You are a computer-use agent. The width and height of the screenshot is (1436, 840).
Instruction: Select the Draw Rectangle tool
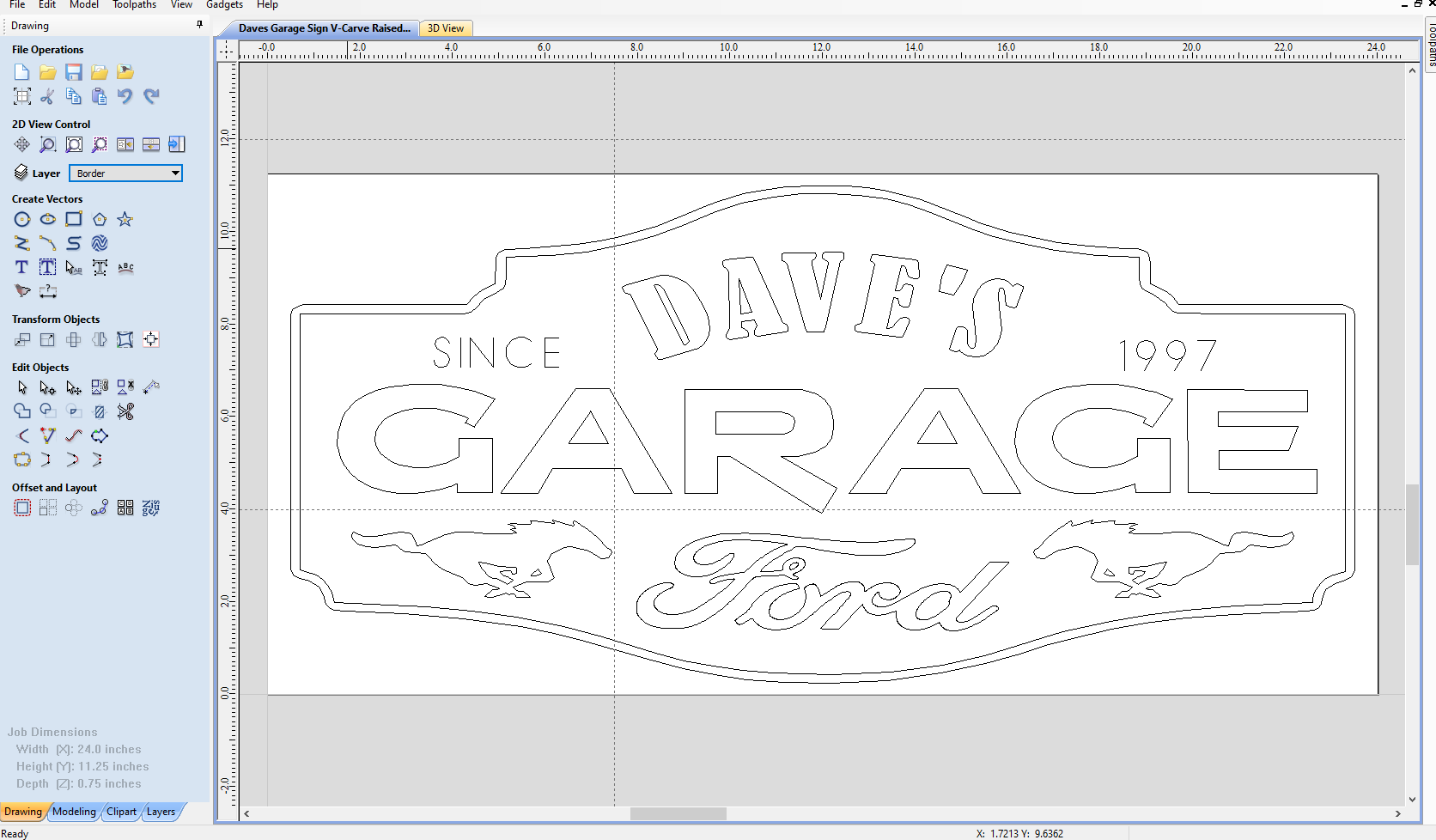tap(74, 220)
